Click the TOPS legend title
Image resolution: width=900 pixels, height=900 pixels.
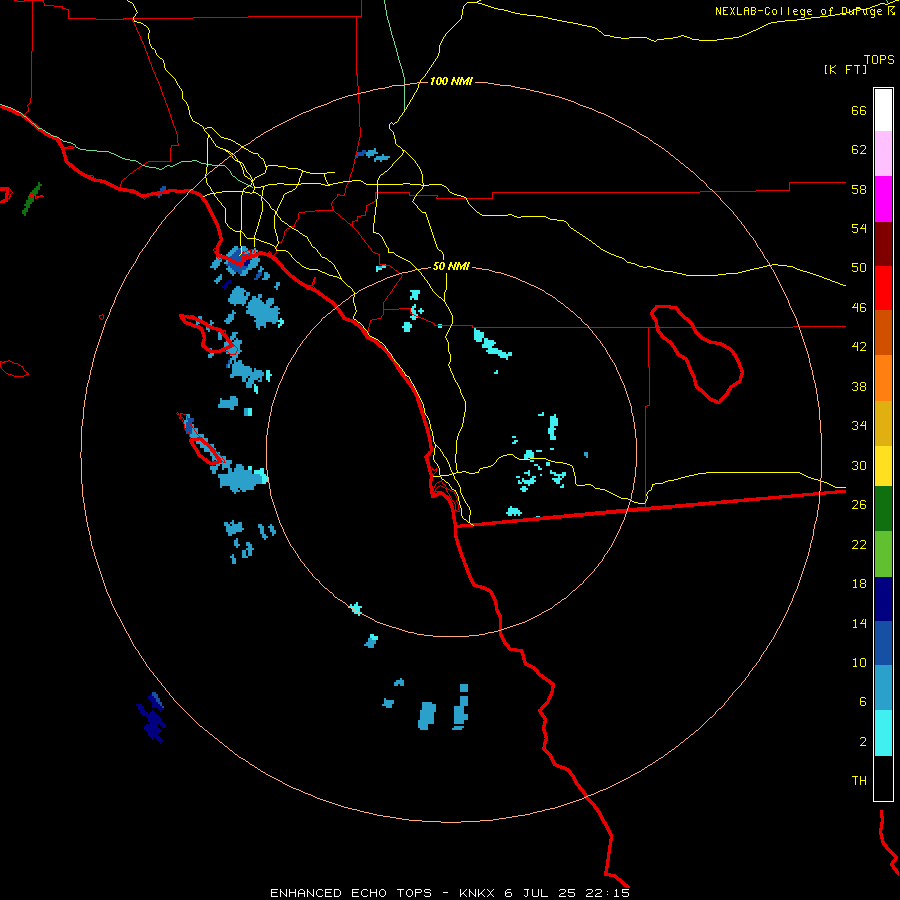coord(879,59)
